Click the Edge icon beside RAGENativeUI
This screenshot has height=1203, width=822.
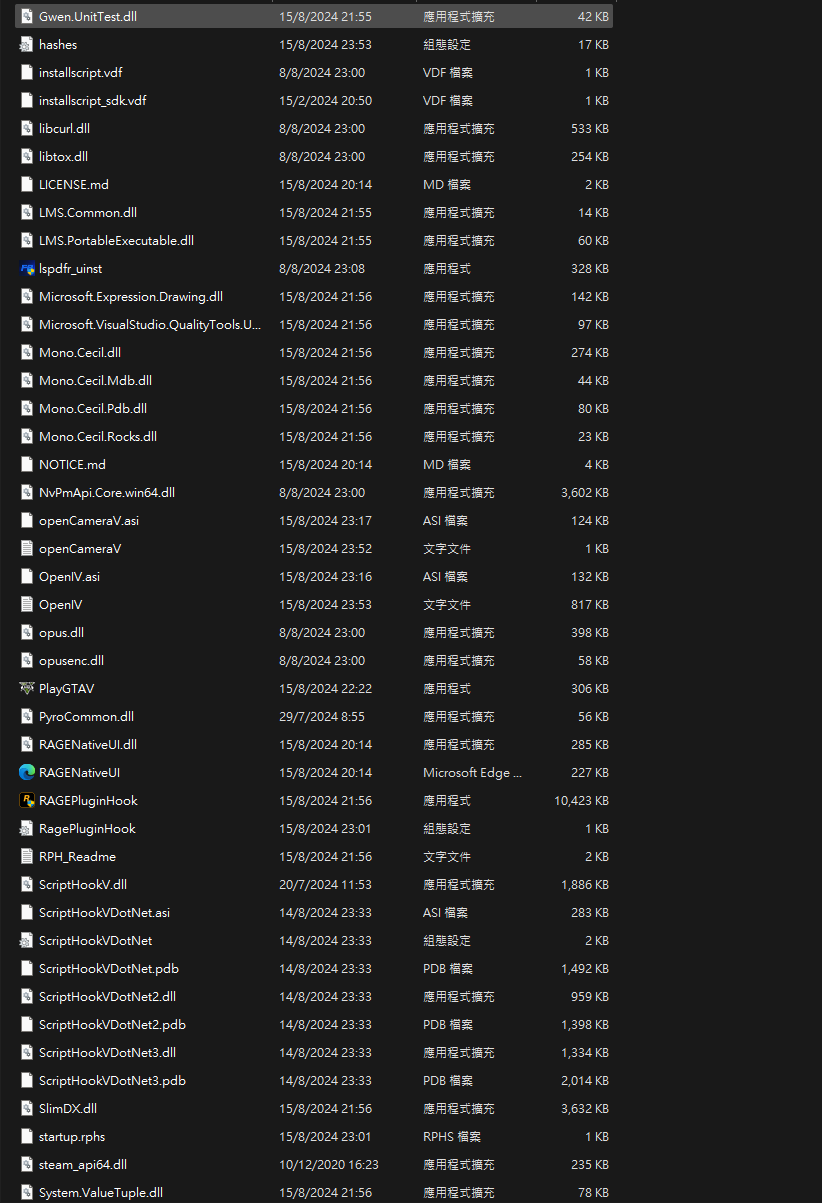tap(28, 773)
